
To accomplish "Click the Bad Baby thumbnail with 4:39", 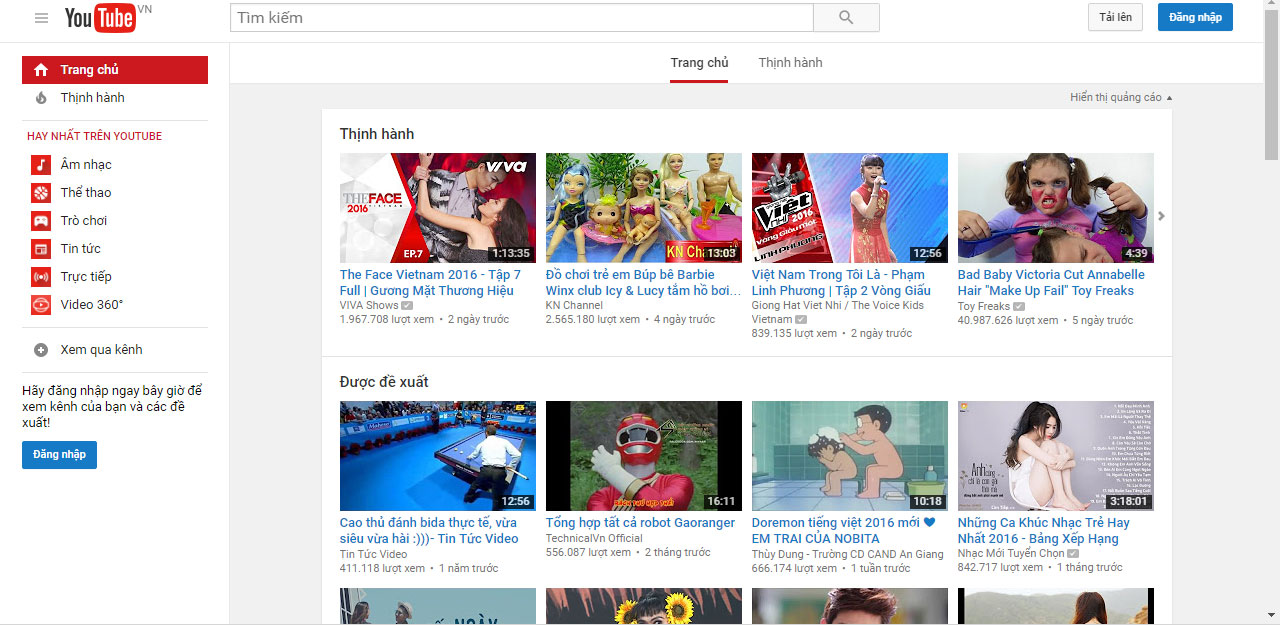I will tap(1056, 208).
